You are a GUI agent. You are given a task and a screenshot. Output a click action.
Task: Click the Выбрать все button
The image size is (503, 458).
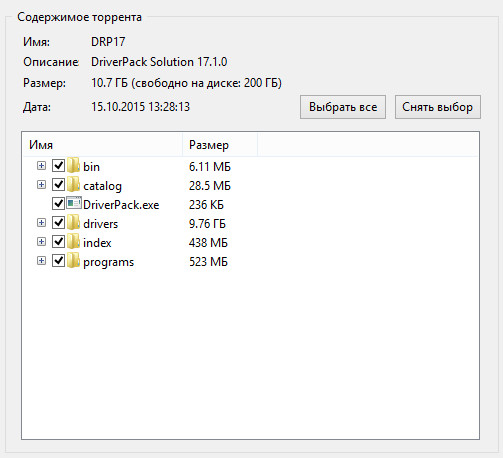tap(343, 107)
